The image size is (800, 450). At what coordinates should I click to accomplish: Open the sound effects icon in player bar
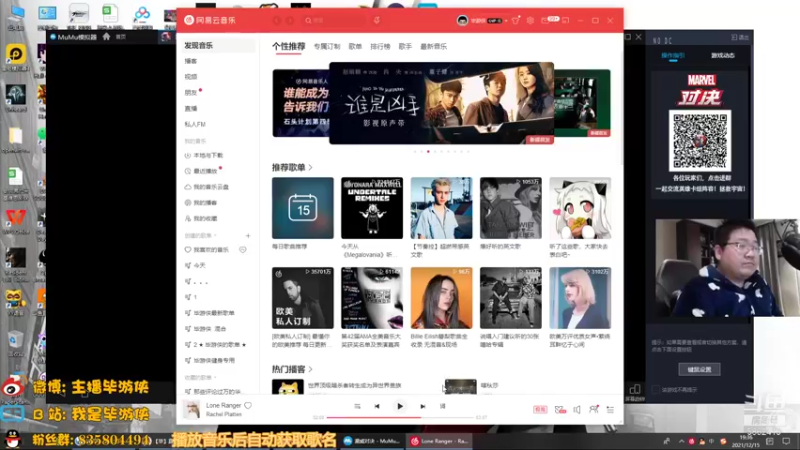coord(560,409)
